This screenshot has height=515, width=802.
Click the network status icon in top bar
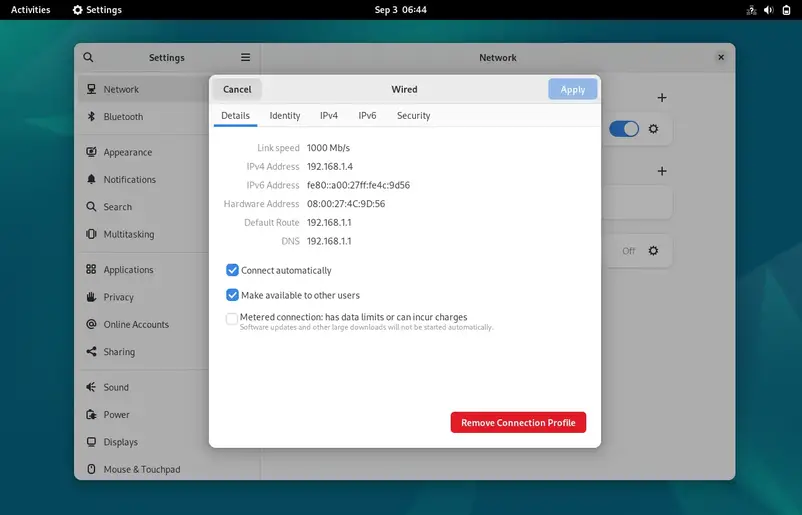pyautogui.click(x=751, y=10)
